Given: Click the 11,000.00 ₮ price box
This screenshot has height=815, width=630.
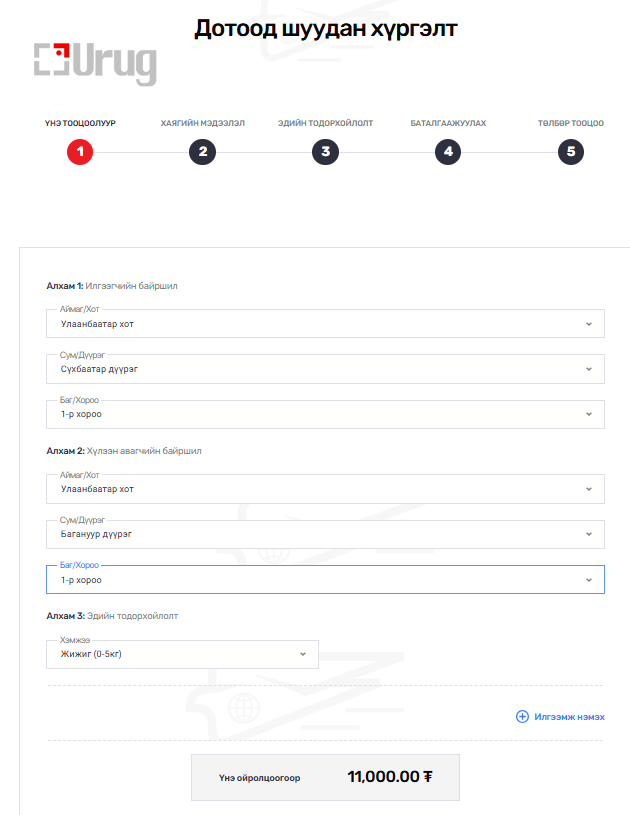Looking at the screenshot, I should click(325, 777).
